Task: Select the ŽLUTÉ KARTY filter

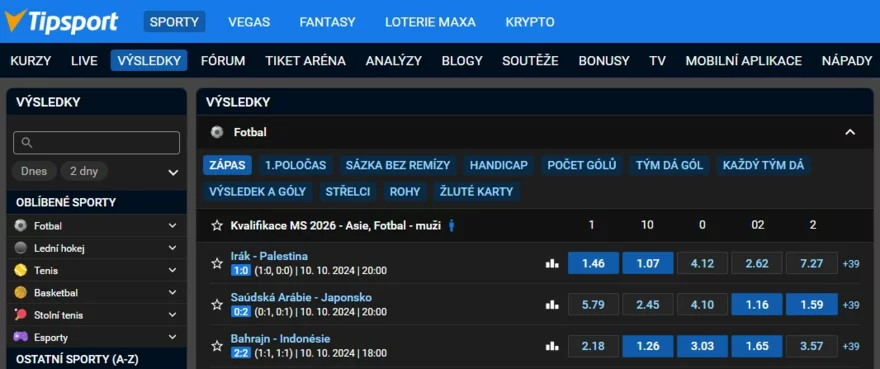Action: (476, 192)
